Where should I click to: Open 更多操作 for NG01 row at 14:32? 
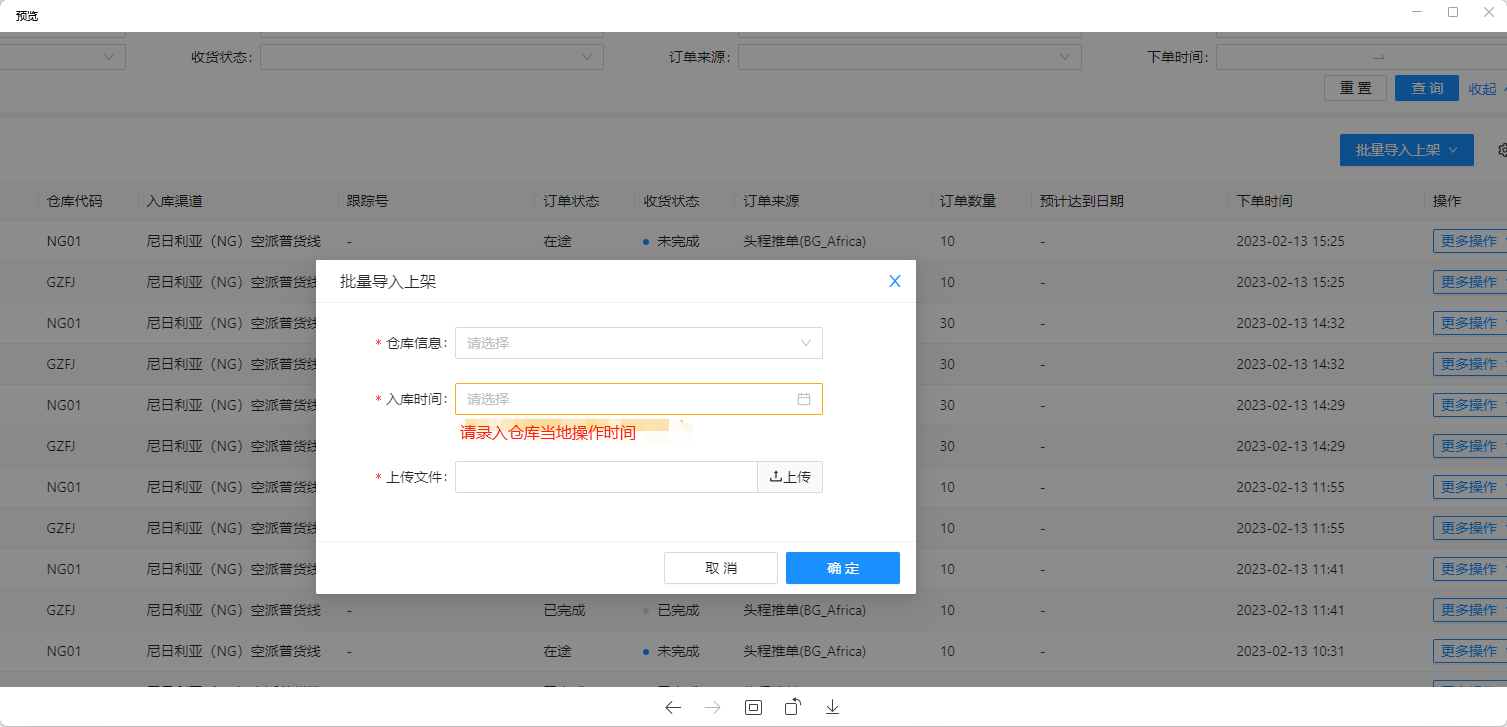1469,323
